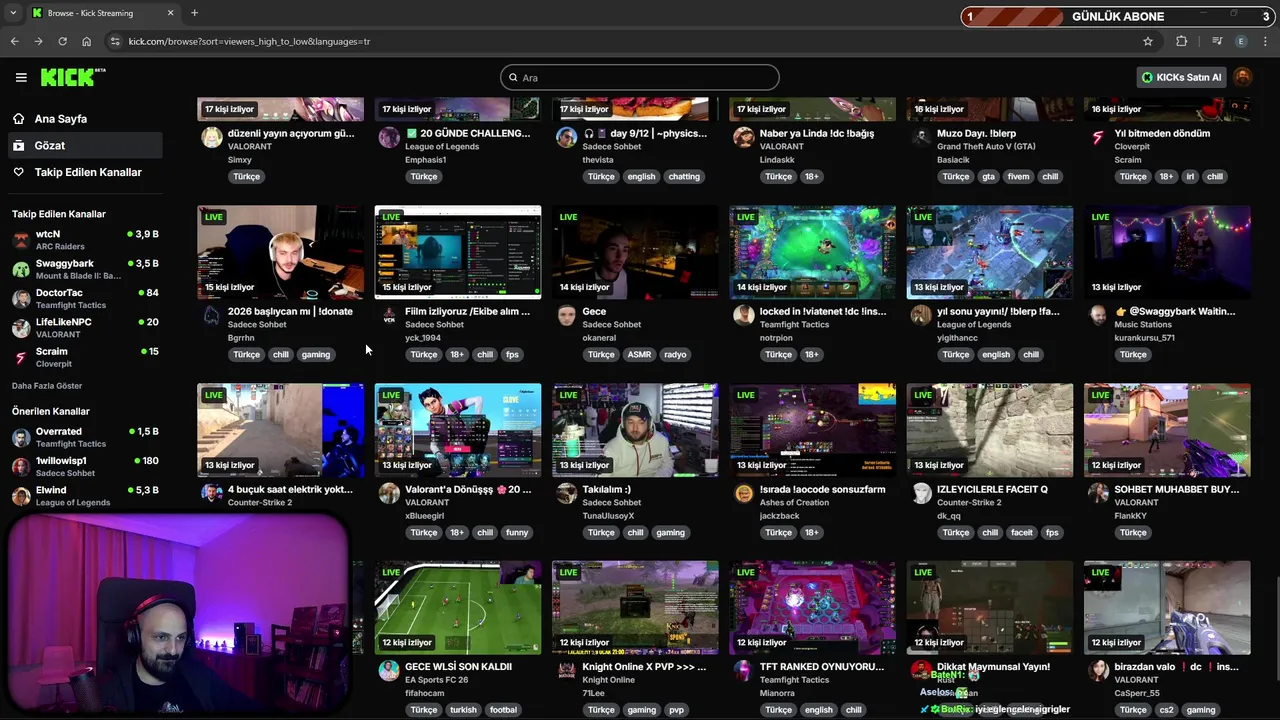The image size is (1280, 720).
Task: Focus the Ara search field
Action: click(x=640, y=77)
